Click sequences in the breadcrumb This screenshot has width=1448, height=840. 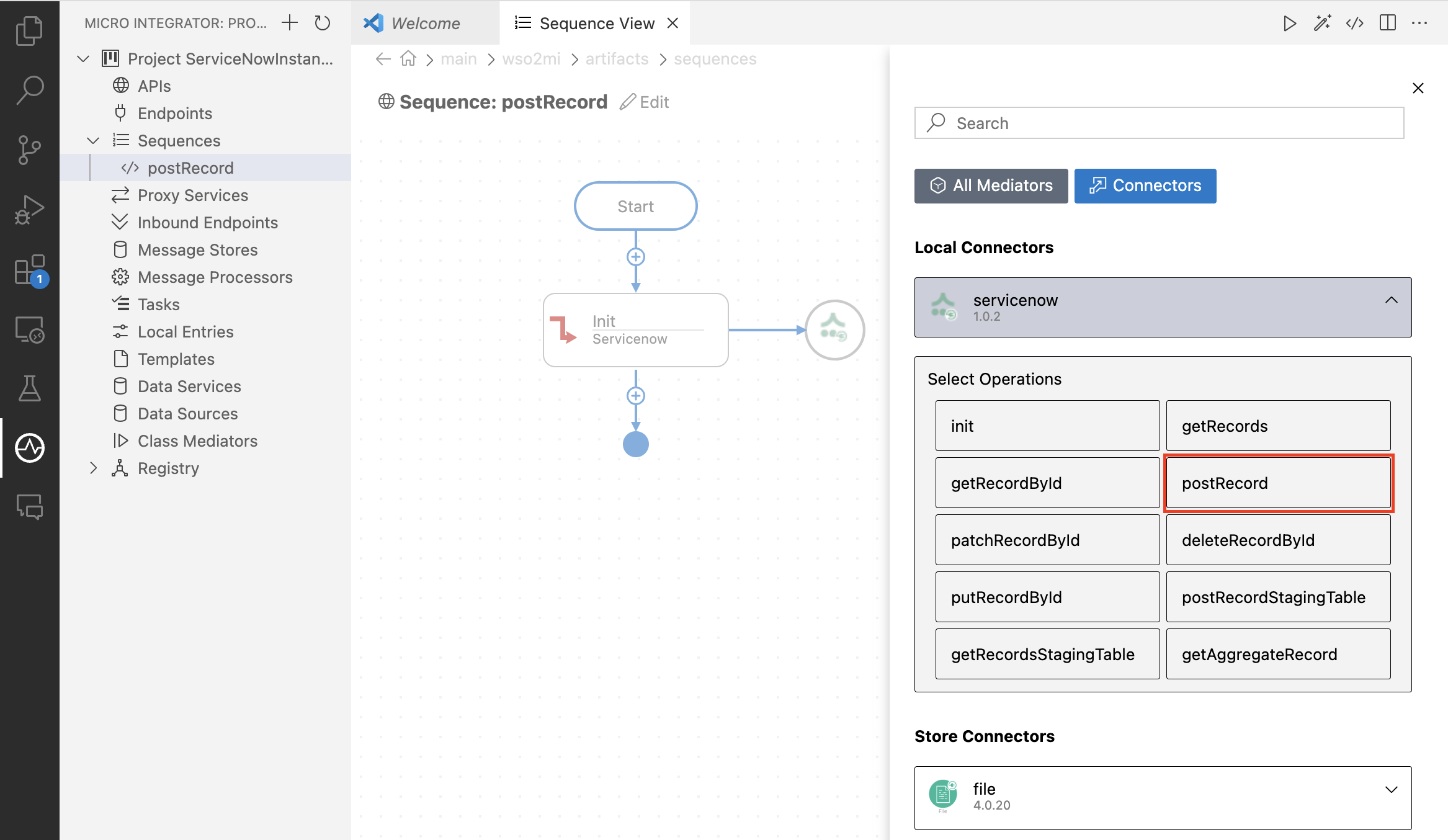pos(715,59)
